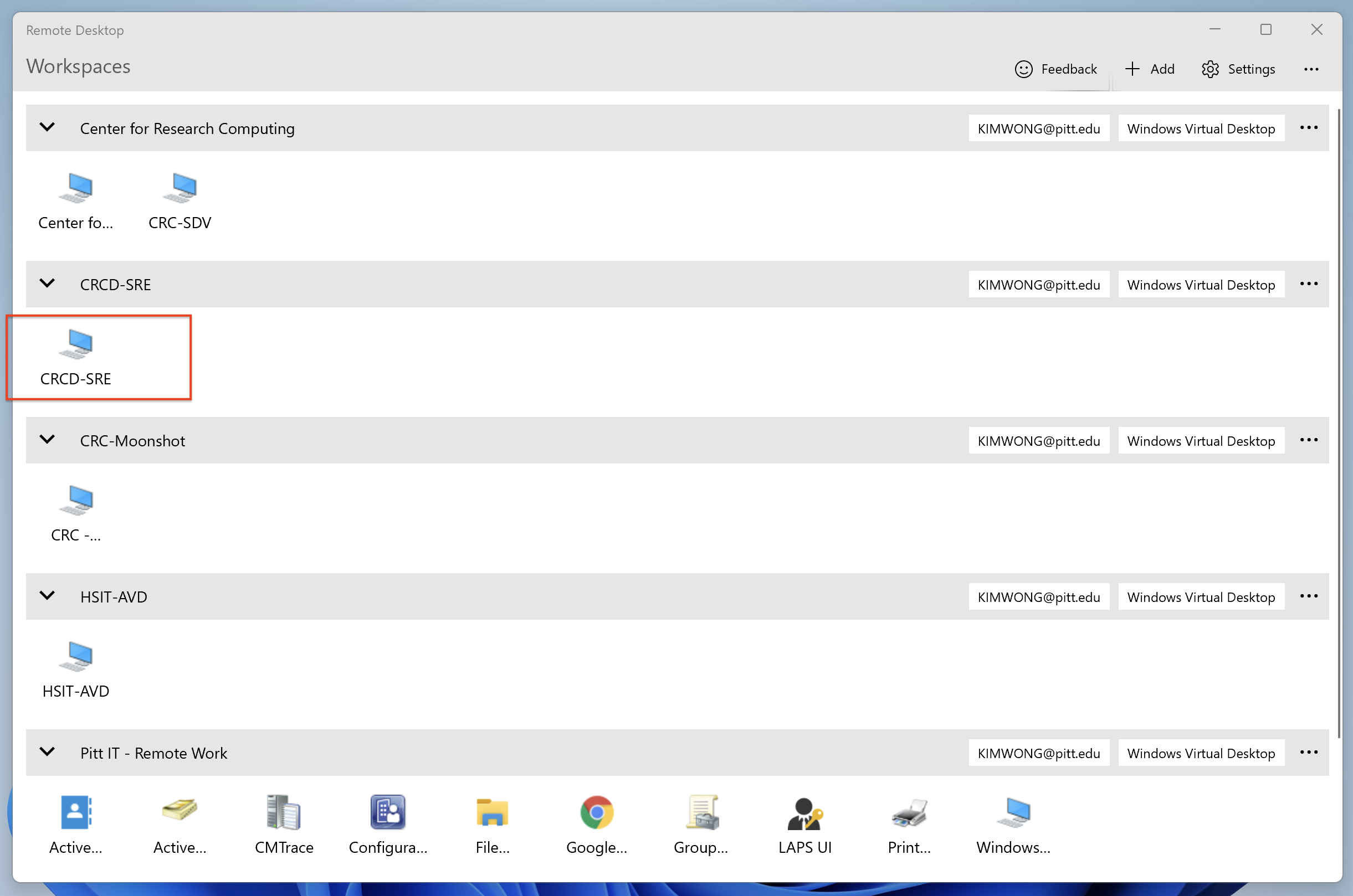Image resolution: width=1353 pixels, height=896 pixels.
Task: Collapse the HSIT-AVD workspace section
Action: pos(48,596)
